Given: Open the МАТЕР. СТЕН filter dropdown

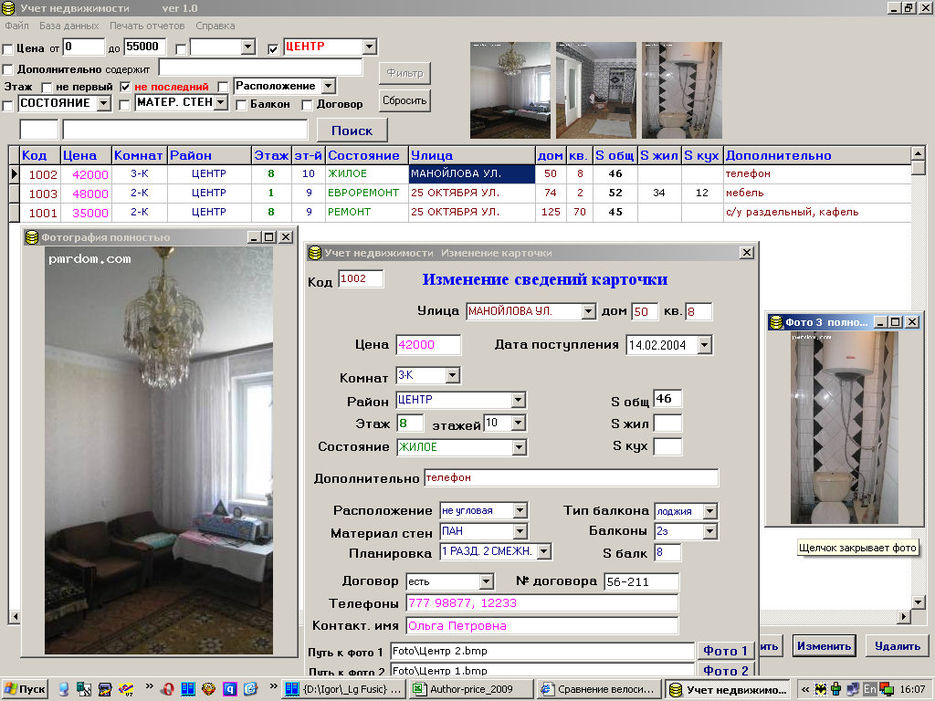Looking at the screenshot, I should pyautogui.click(x=221, y=103).
